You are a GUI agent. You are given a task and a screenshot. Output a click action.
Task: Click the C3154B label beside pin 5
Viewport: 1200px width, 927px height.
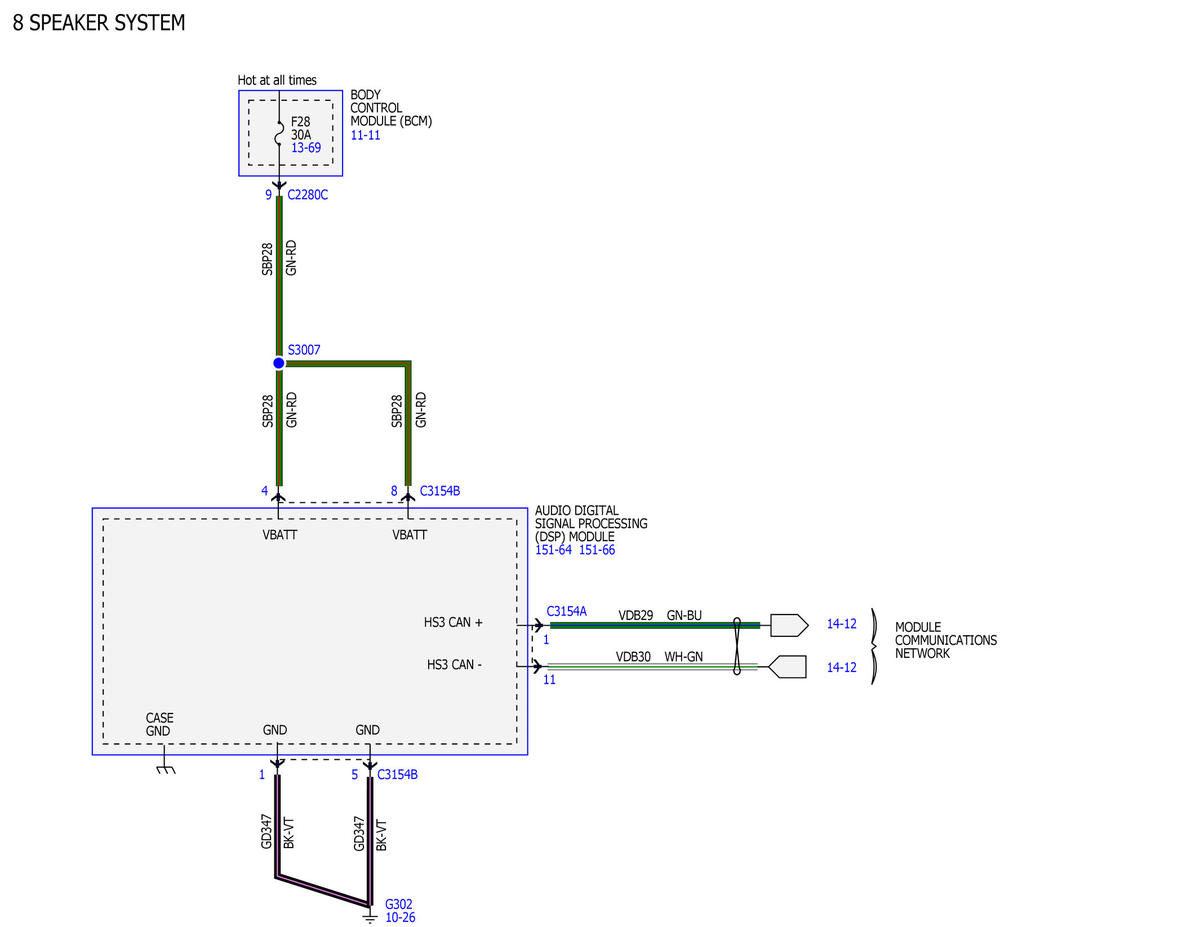point(396,774)
